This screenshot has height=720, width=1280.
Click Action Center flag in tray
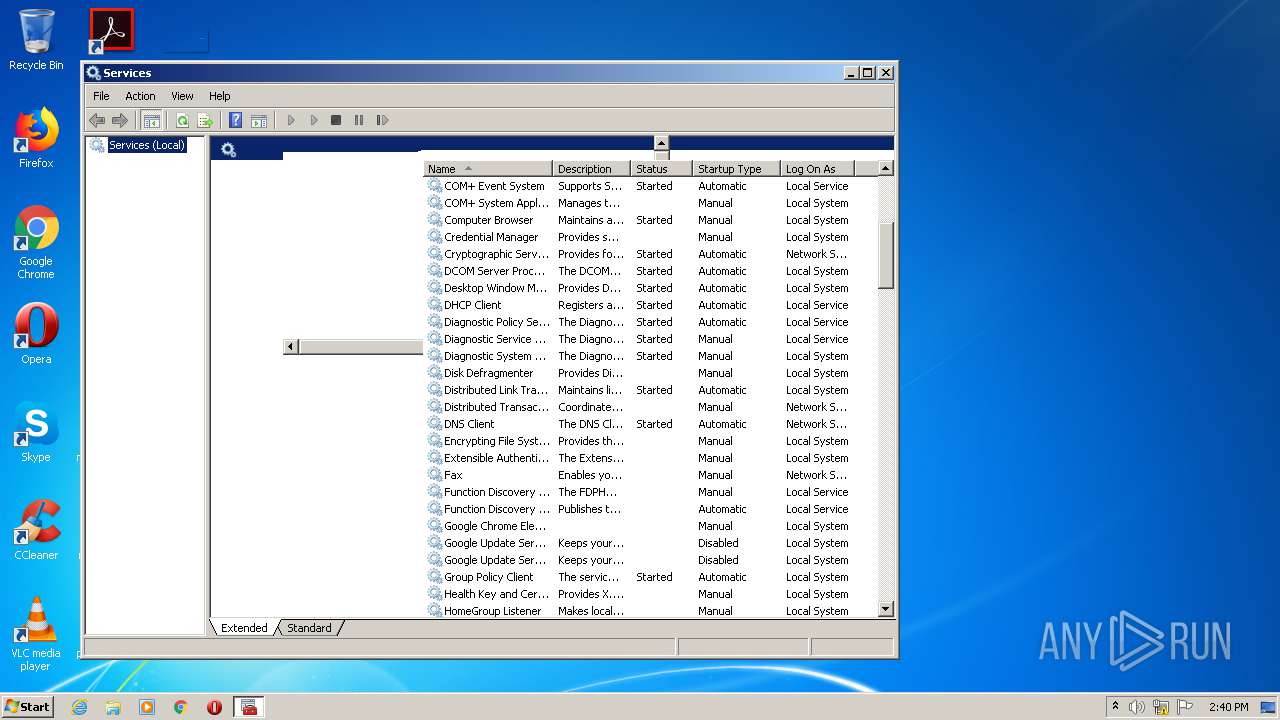(x=1185, y=707)
